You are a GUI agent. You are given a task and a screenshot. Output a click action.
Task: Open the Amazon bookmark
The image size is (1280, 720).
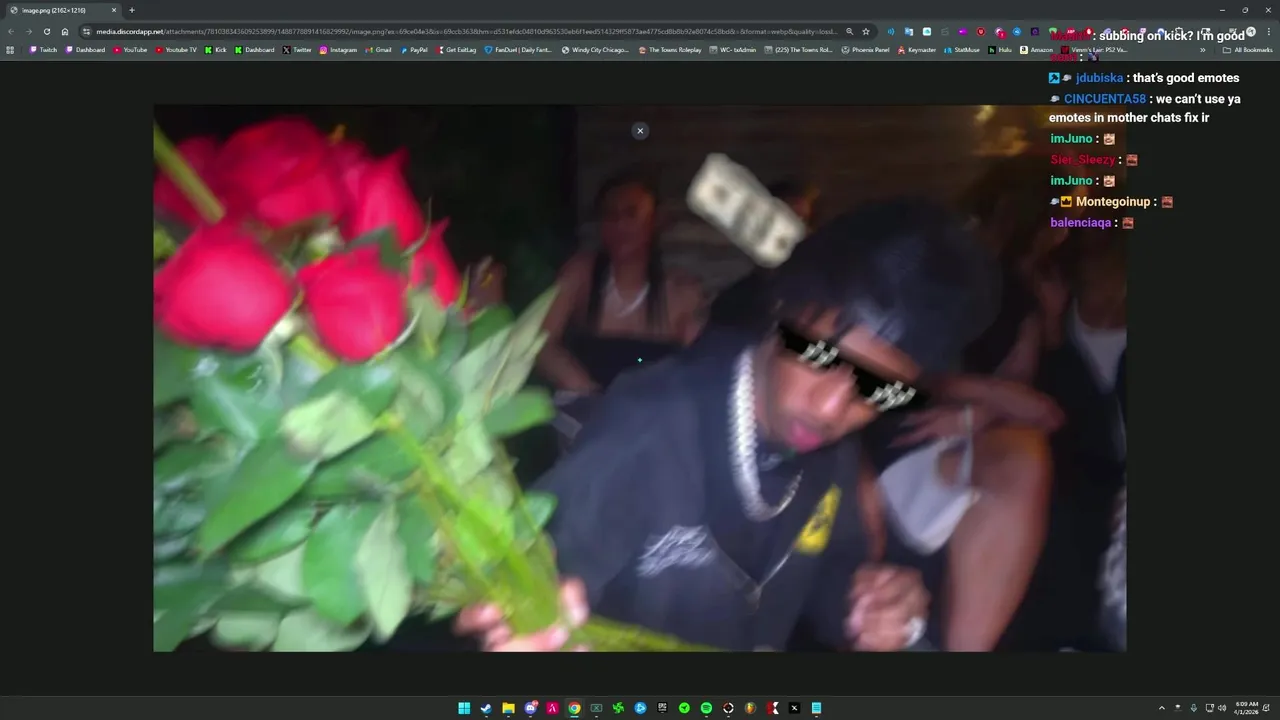[1036, 49]
